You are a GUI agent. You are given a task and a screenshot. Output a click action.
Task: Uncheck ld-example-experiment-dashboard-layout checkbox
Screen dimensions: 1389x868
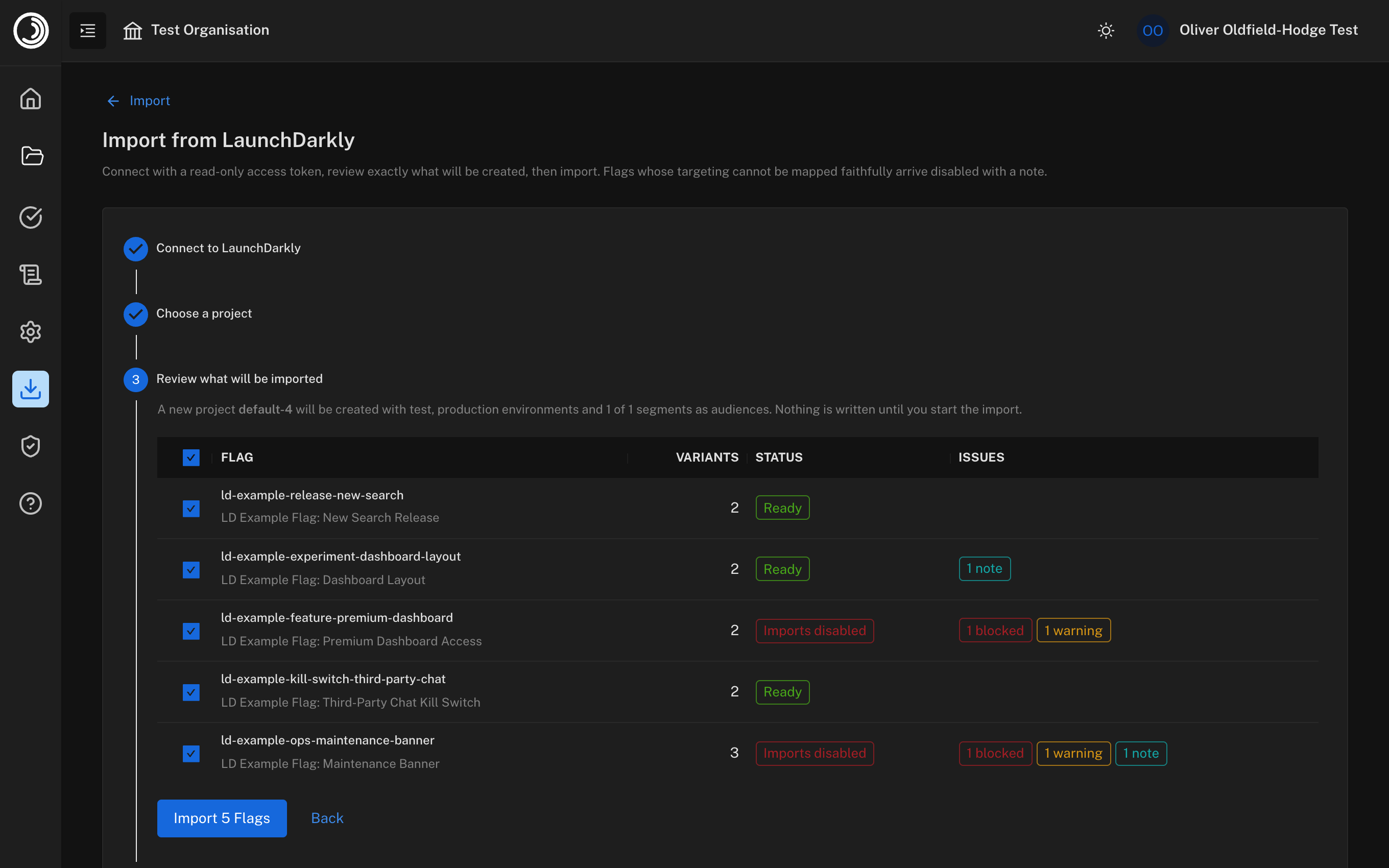point(191,570)
